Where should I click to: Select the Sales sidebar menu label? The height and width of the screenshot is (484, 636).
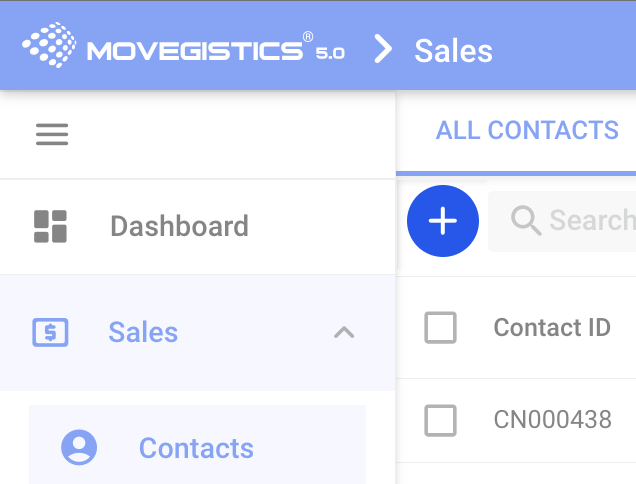pyautogui.click(x=143, y=332)
